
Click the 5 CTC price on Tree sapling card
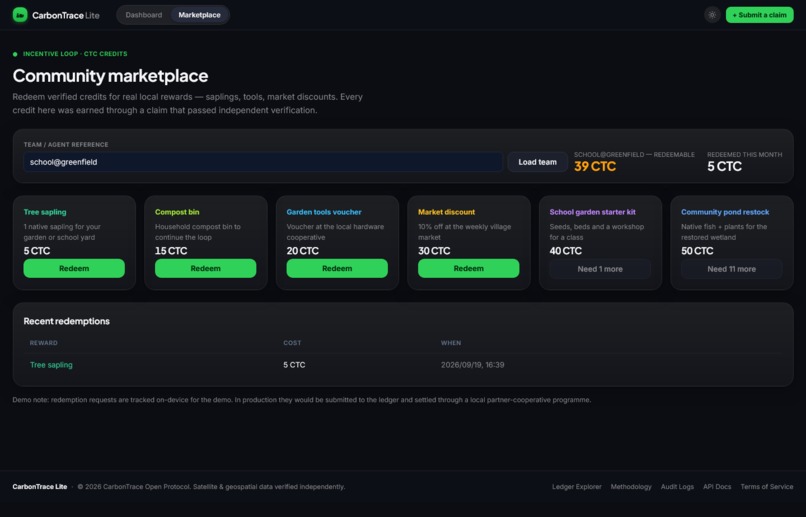point(37,251)
